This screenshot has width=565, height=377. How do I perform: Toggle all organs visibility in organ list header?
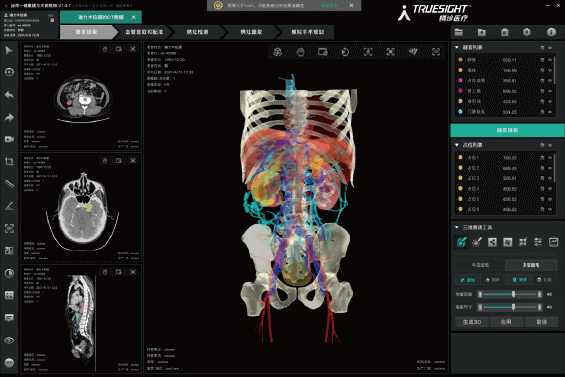[x=550, y=48]
